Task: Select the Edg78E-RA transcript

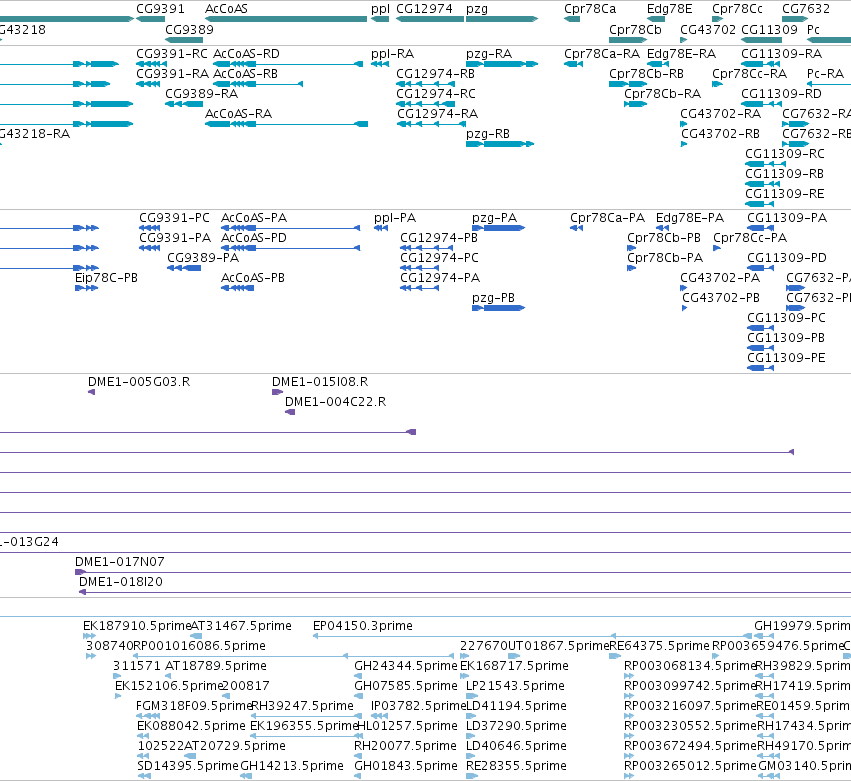Action: (657, 64)
